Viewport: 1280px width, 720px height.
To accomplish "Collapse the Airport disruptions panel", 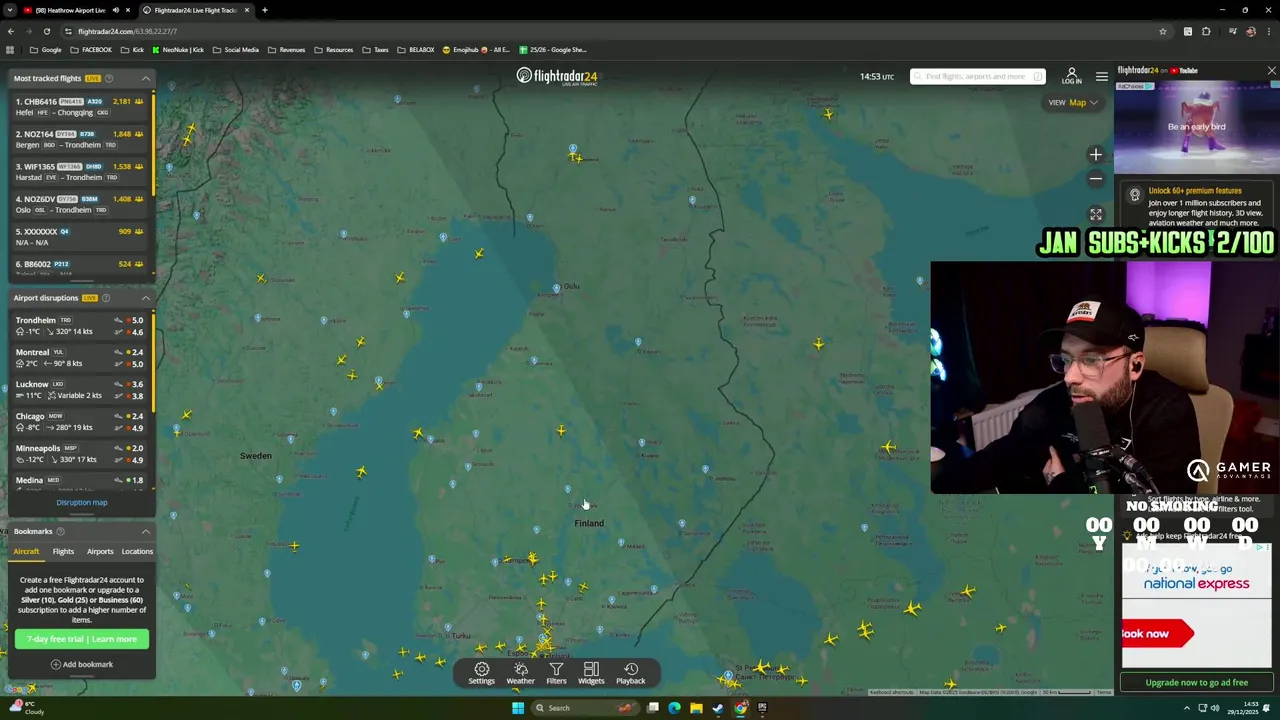I will coord(145,298).
